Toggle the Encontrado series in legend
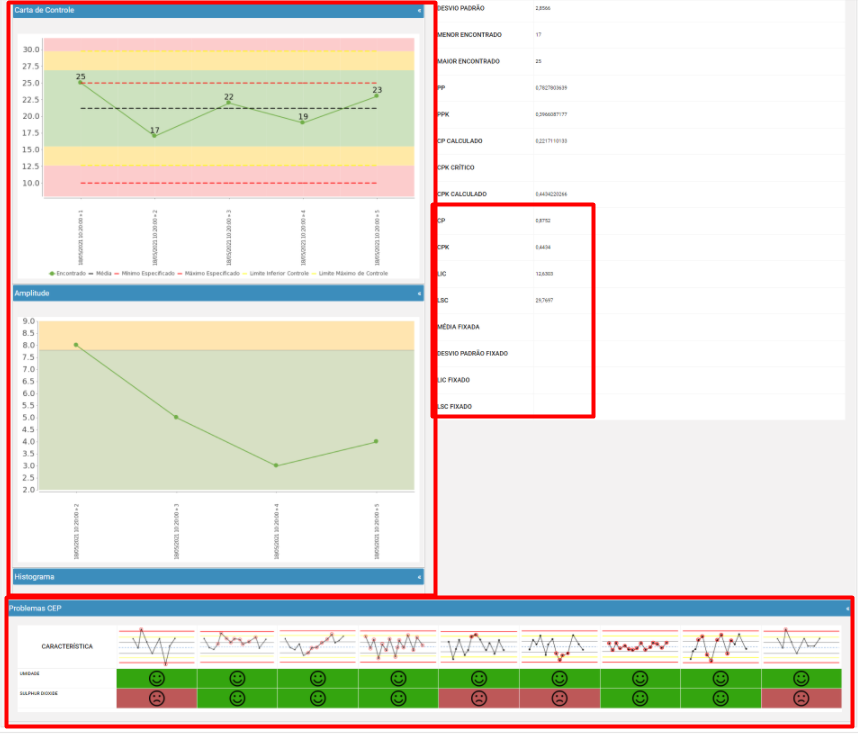 [67, 274]
